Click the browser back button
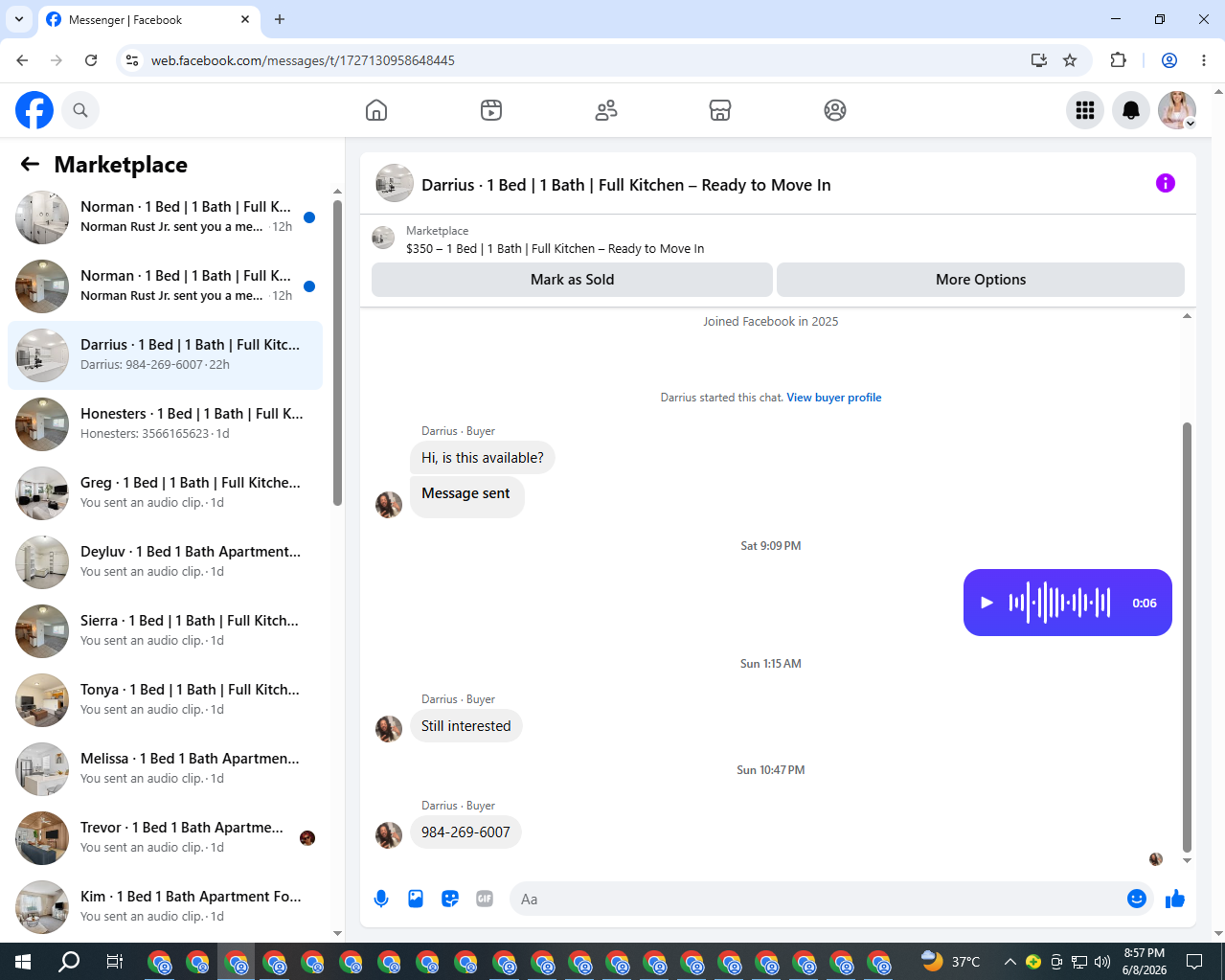 coord(22,60)
